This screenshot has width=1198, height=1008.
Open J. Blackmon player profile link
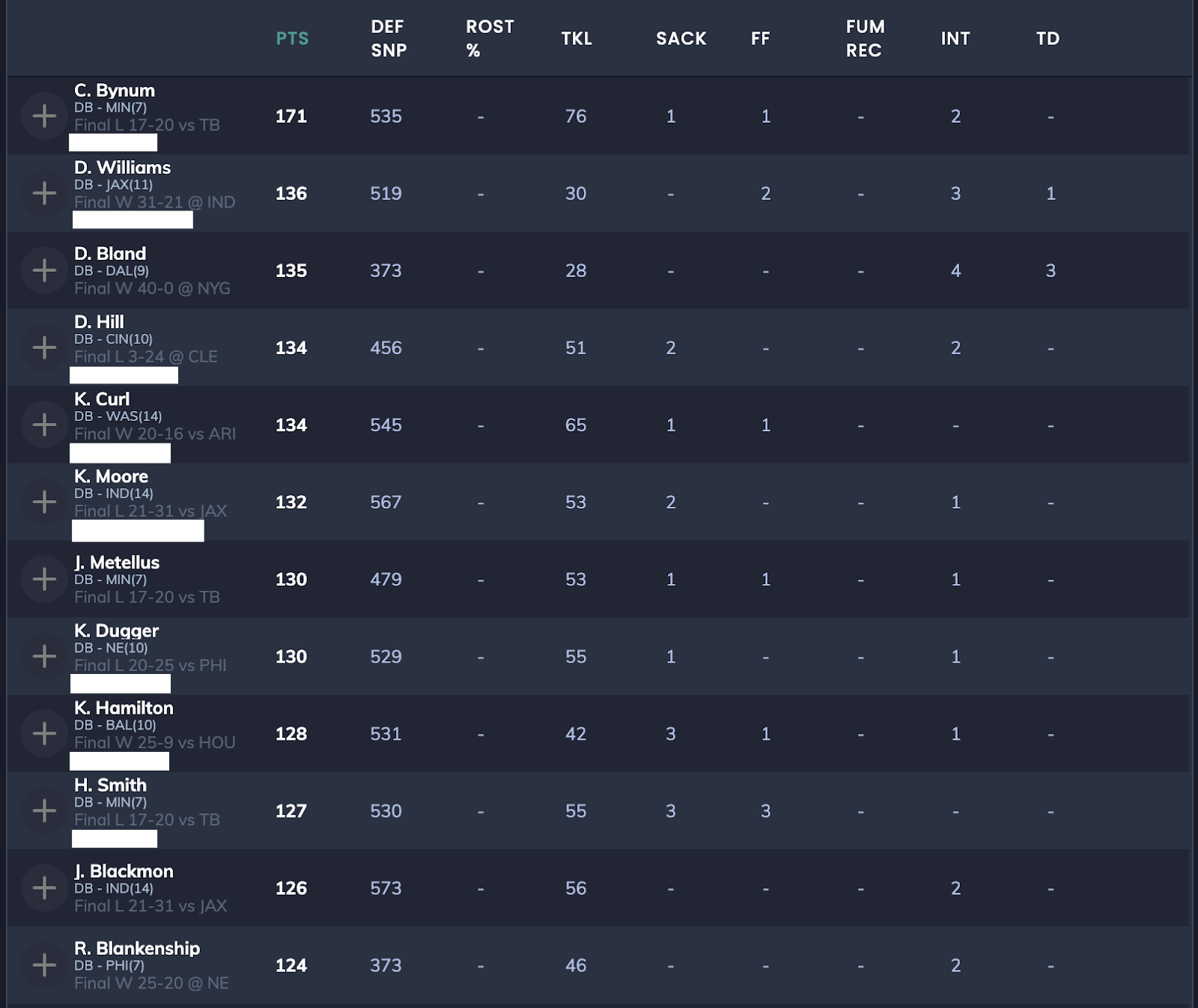click(x=124, y=871)
